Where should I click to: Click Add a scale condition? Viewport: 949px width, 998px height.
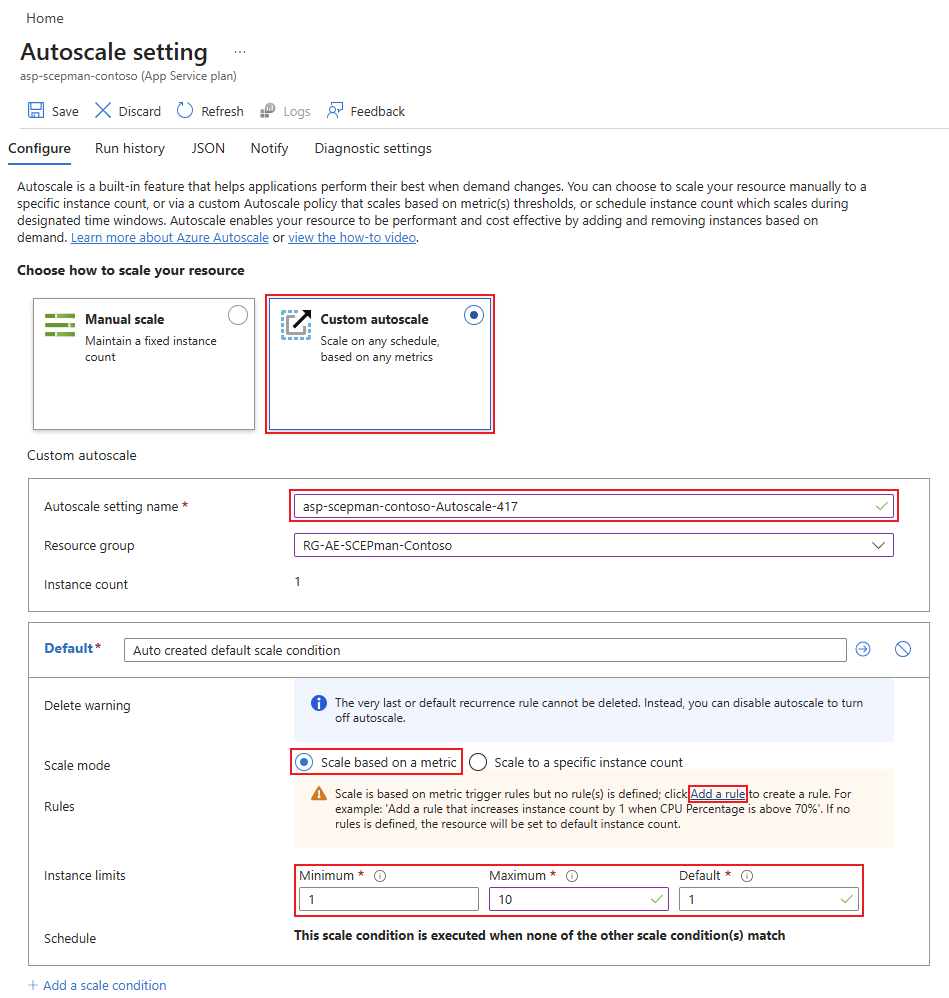[97, 985]
